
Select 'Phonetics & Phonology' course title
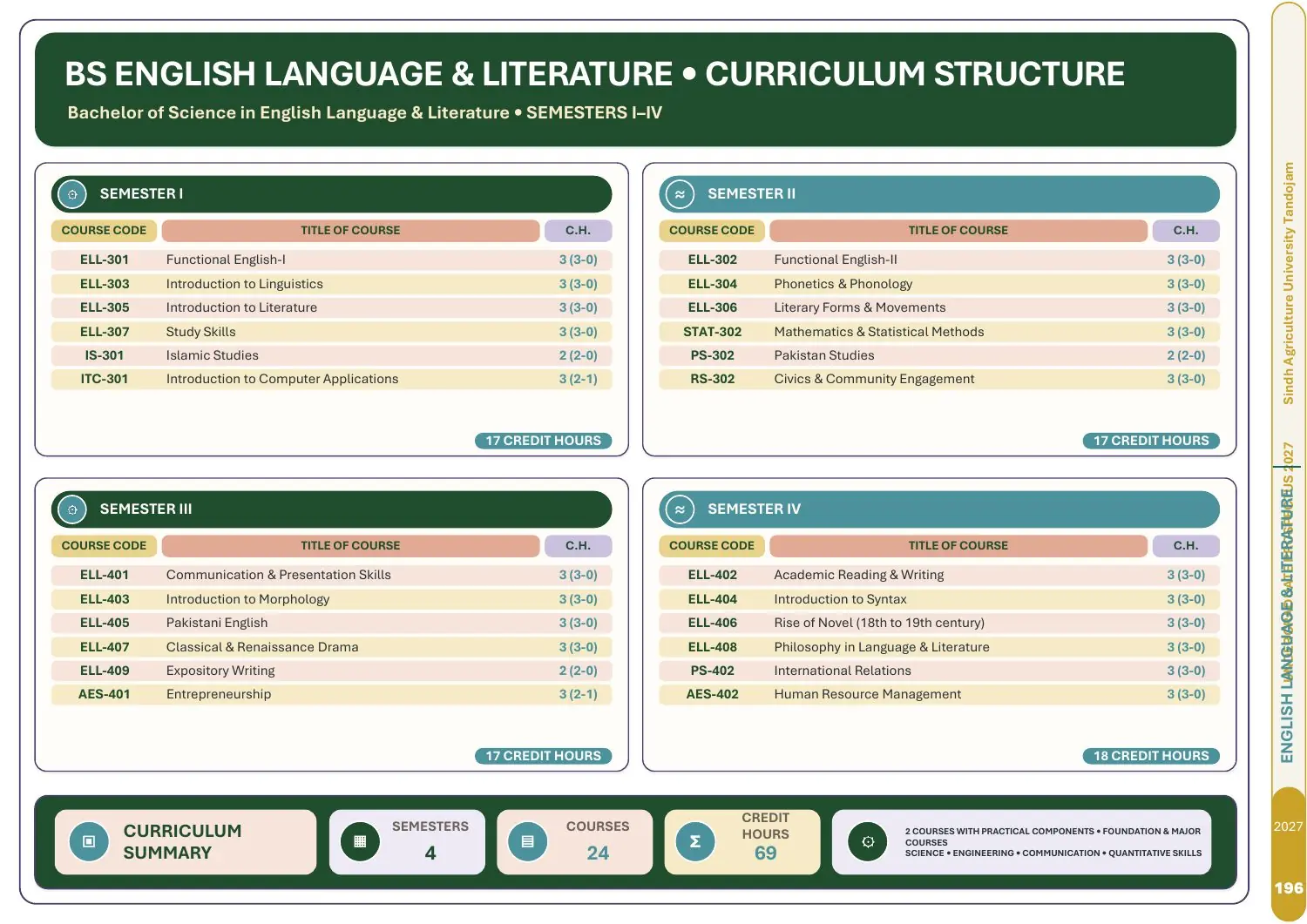pyautogui.click(x=843, y=284)
